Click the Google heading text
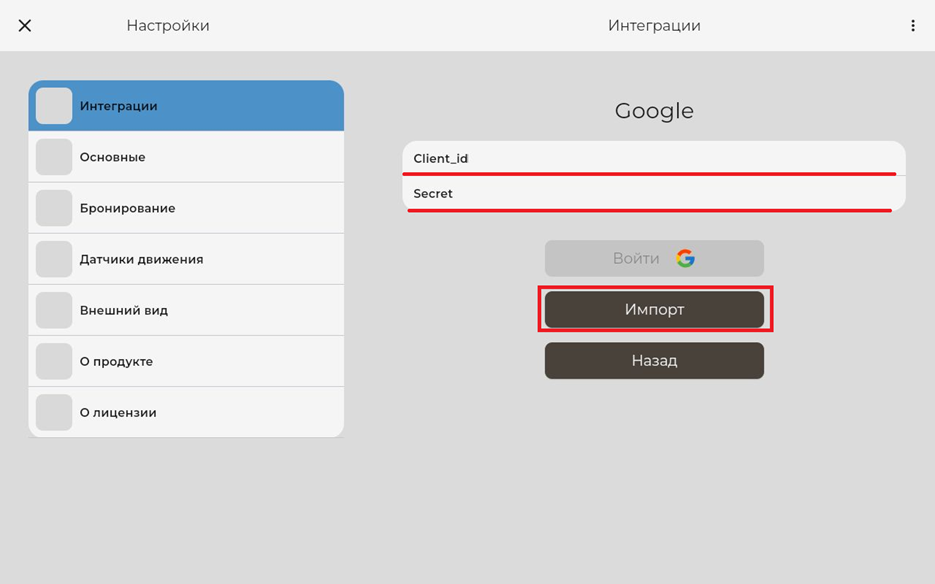 pyautogui.click(x=654, y=111)
